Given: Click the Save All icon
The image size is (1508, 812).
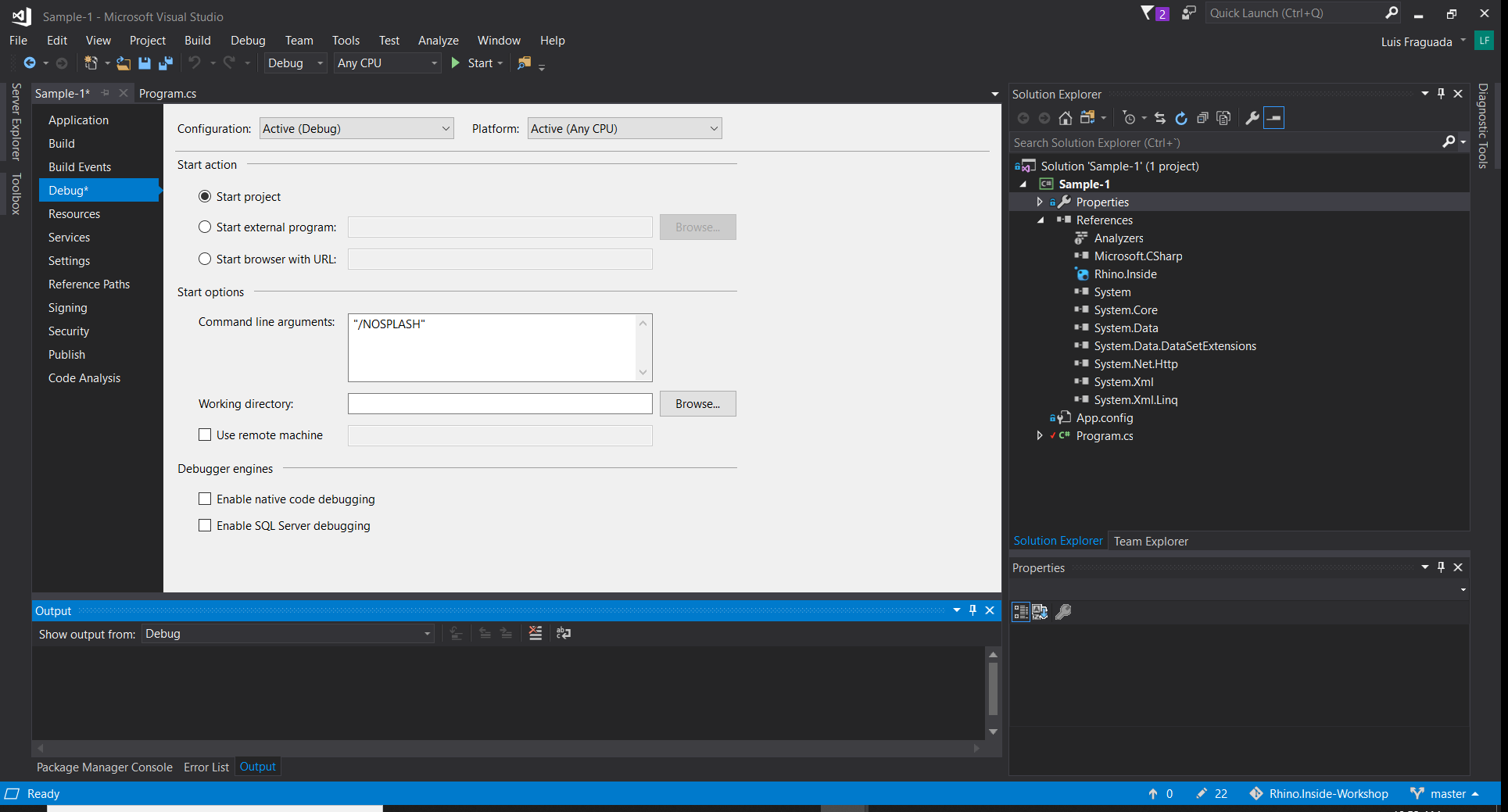Looking at the screenshot, I should [x=166, y=63].
